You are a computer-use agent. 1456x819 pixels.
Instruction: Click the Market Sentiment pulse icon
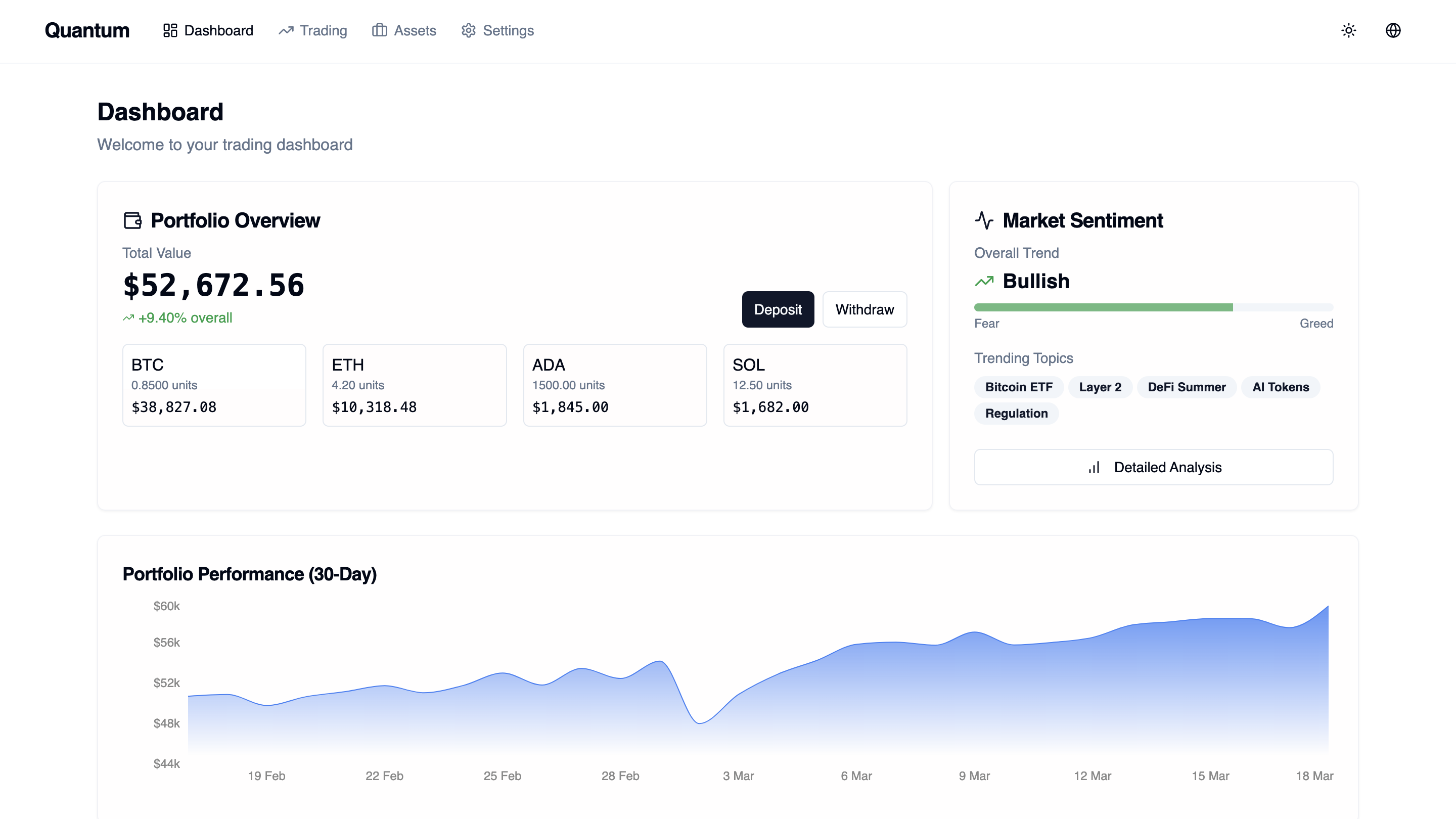[984, 220]
